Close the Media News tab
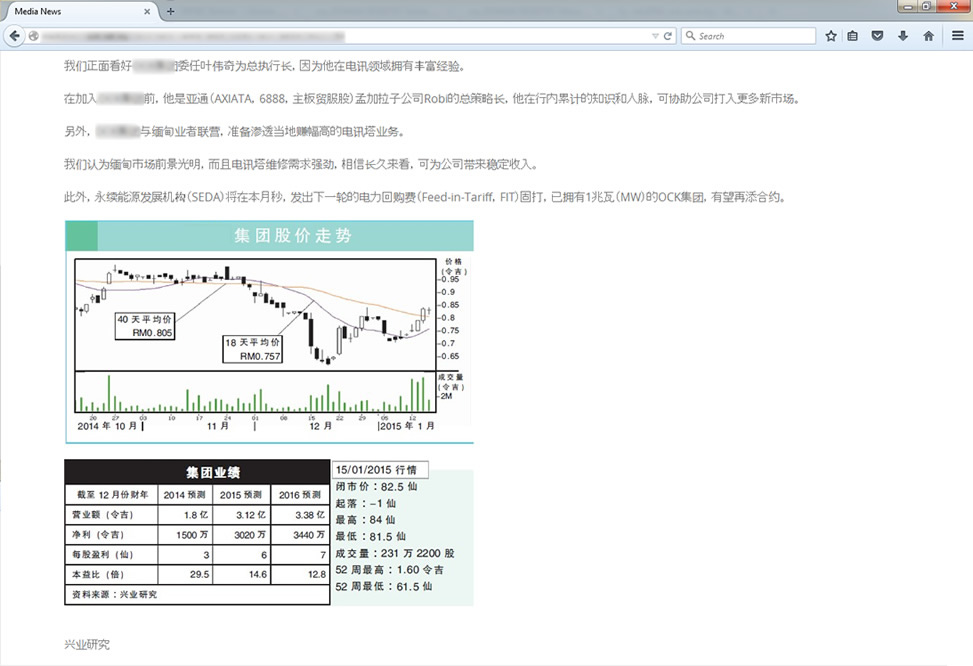The height and width of the screenshot is (666, 973). point(148,11)
